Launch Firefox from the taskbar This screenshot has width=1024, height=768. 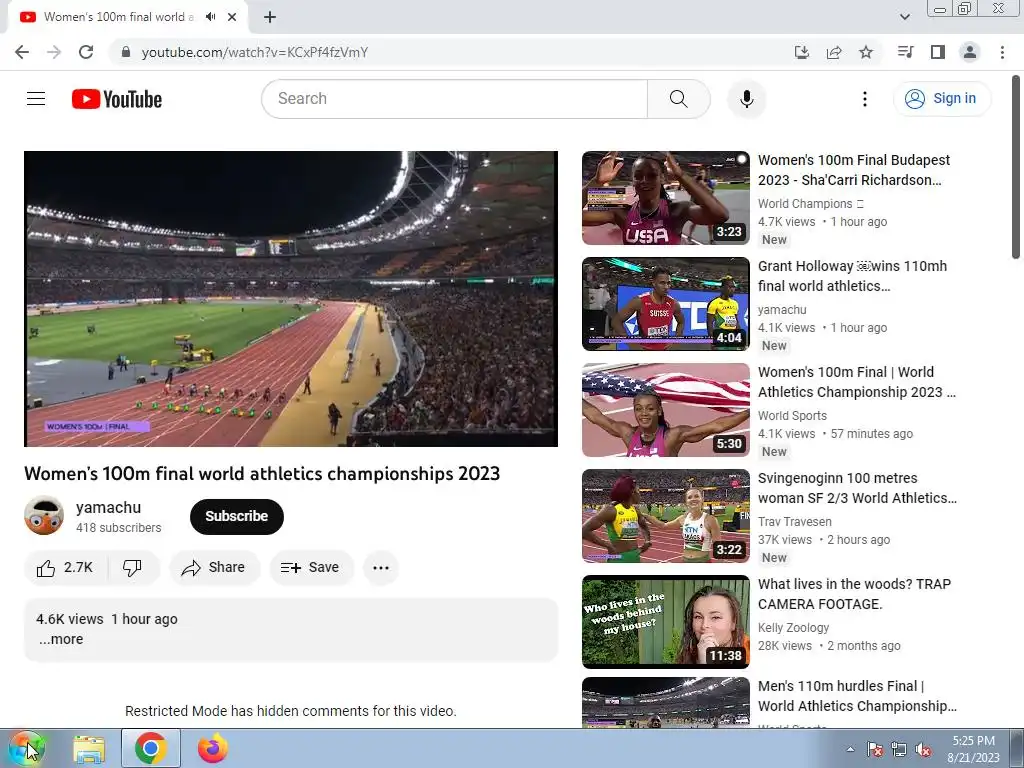point(212,748)
